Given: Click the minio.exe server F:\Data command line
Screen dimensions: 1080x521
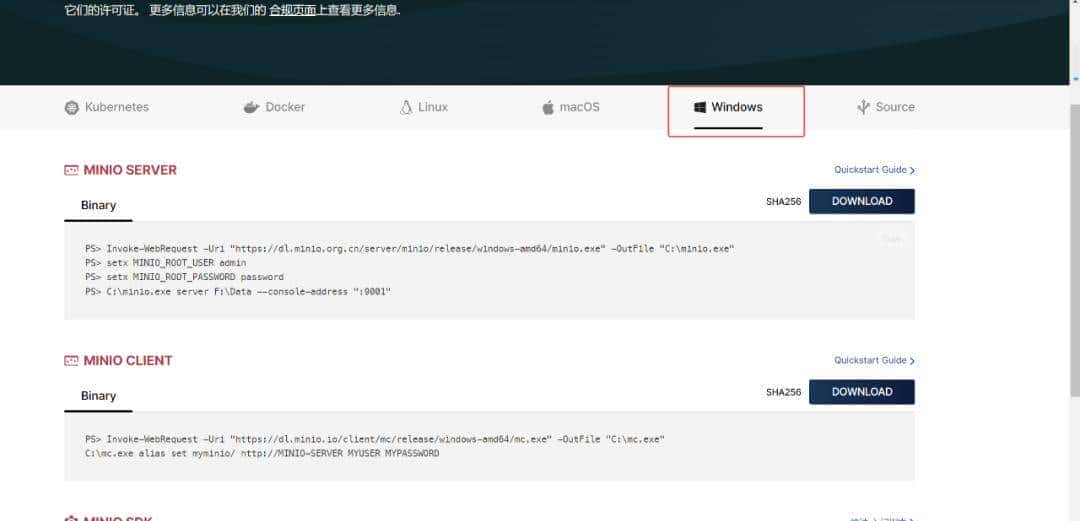Looking at the screenshot, I should (x=238, y=292).
